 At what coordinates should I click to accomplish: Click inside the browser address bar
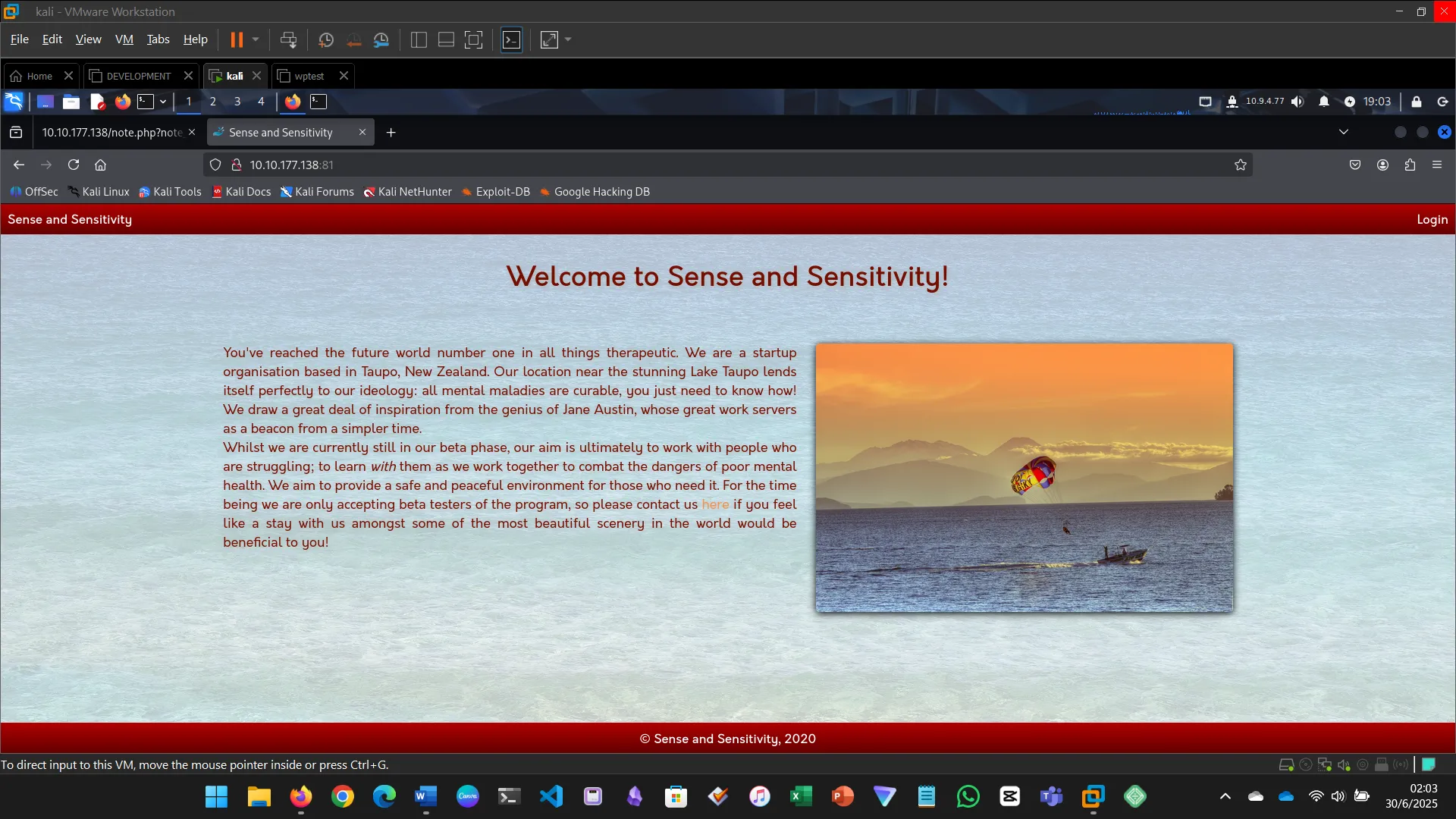coord(531,165)
